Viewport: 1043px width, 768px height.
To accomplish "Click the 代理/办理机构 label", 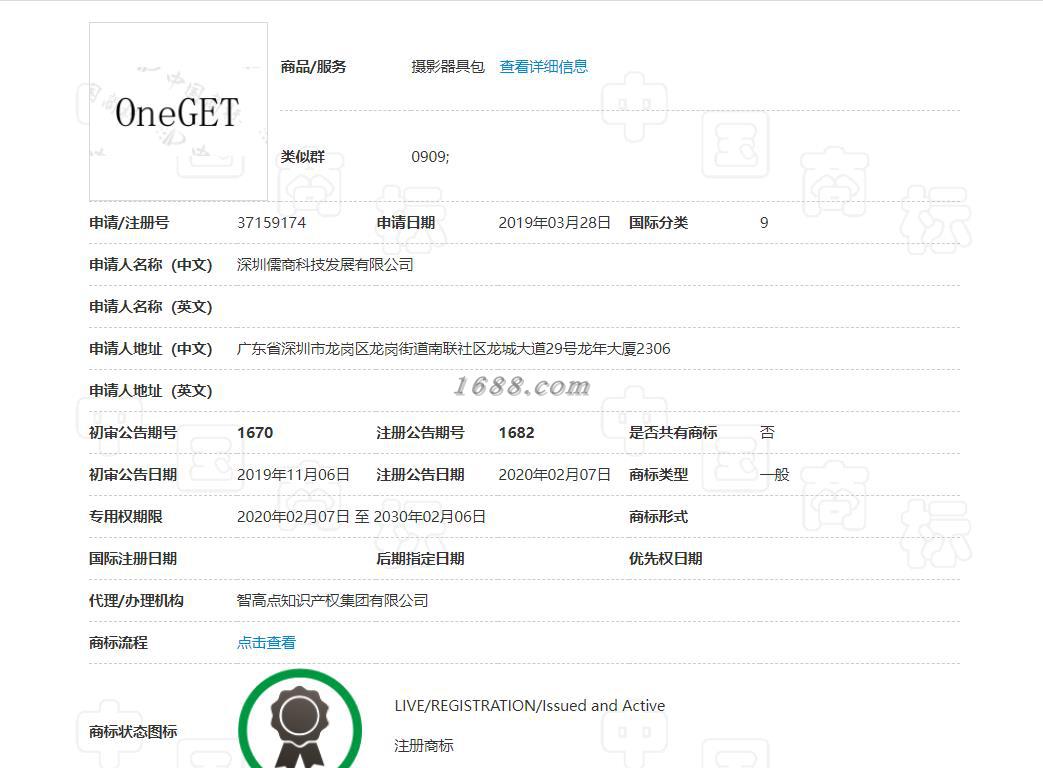I will (136, 600).
